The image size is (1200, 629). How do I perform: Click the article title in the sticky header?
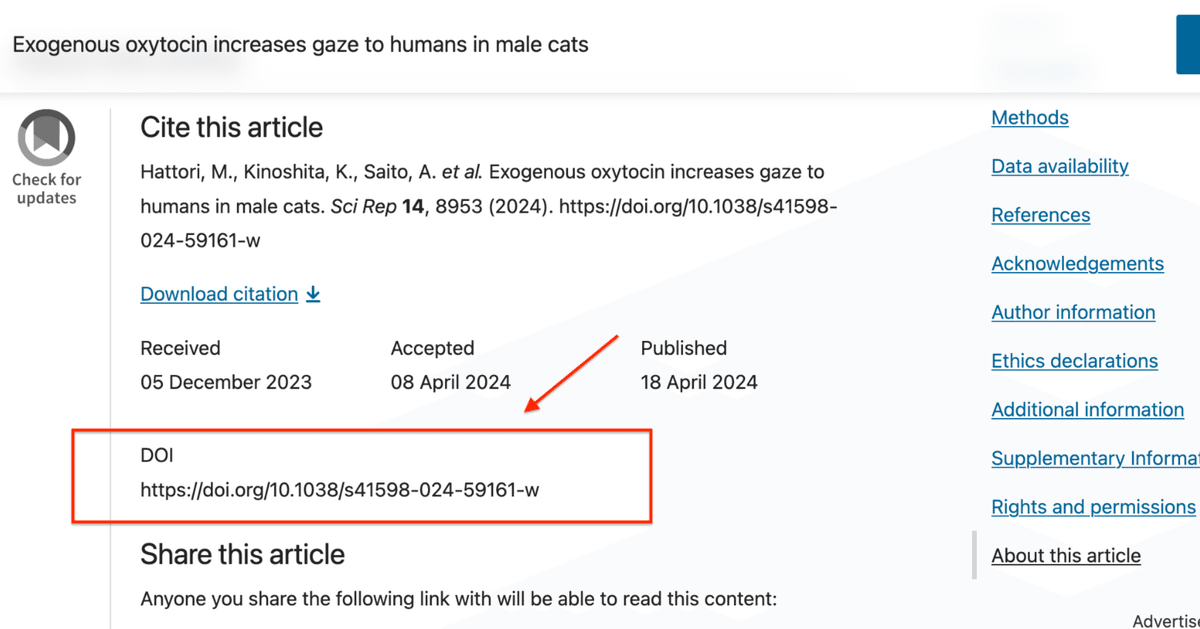pyautogui.click(x=300, y=45)
